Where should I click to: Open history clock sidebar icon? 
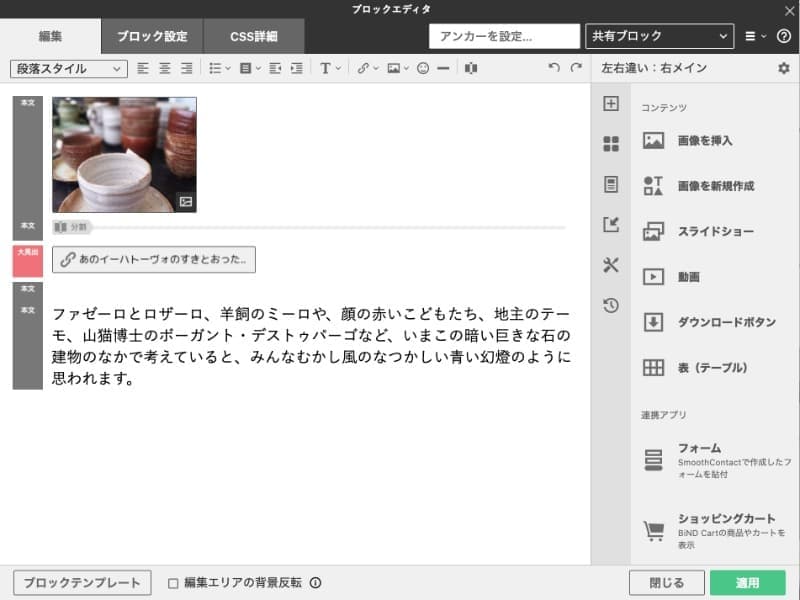[x=611, y=306]
